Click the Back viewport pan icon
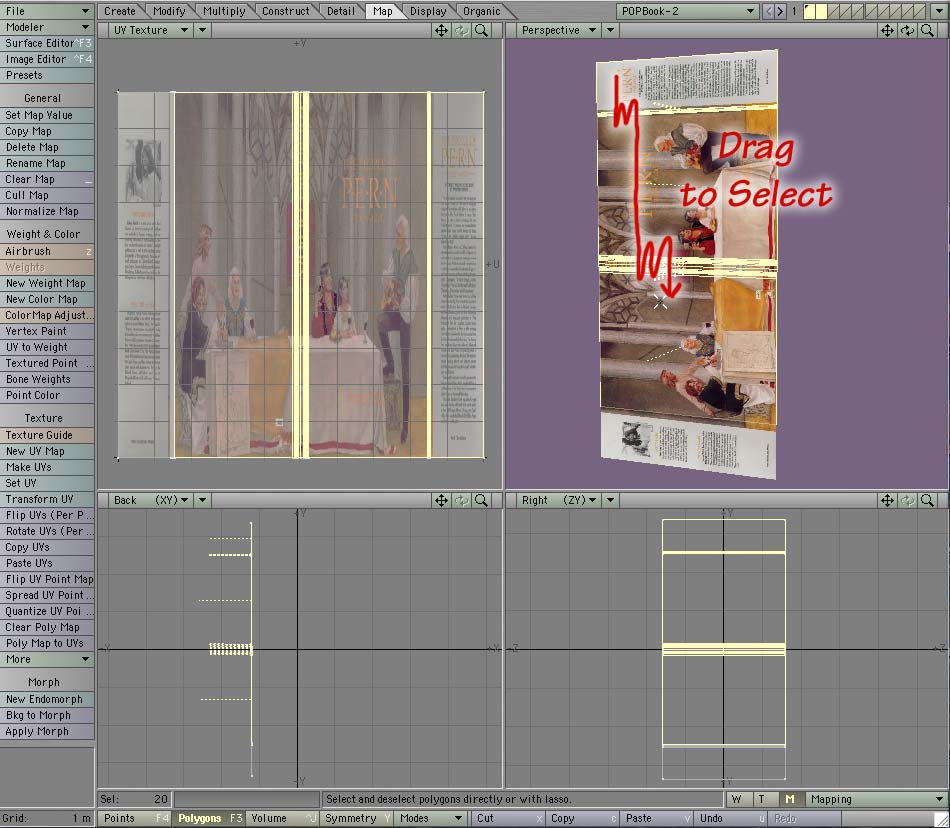The image size is (950, 828). (x=441, y=500)
